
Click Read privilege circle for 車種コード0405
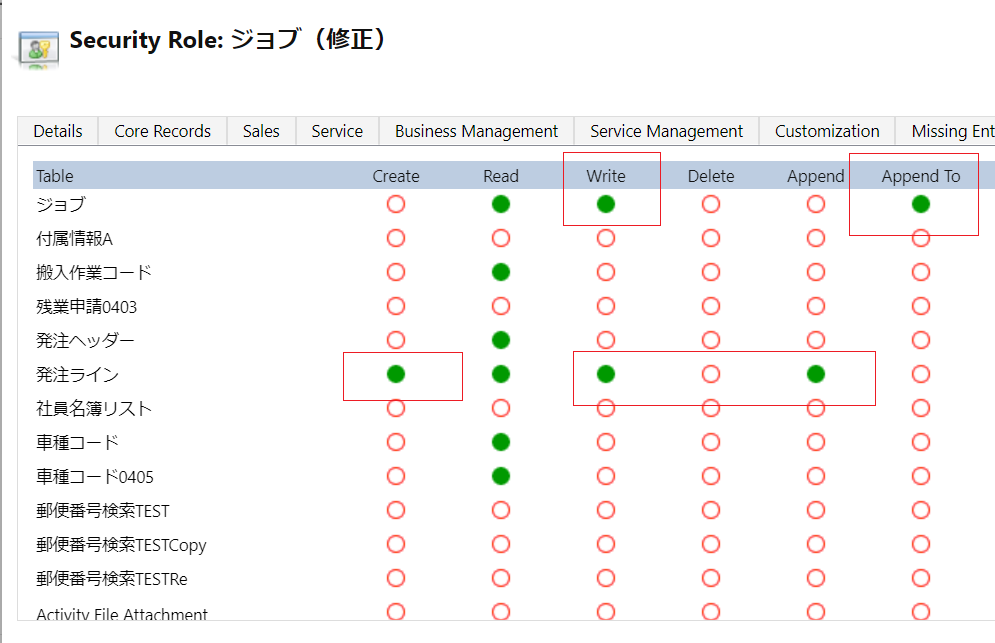click(x=501, y=476)
